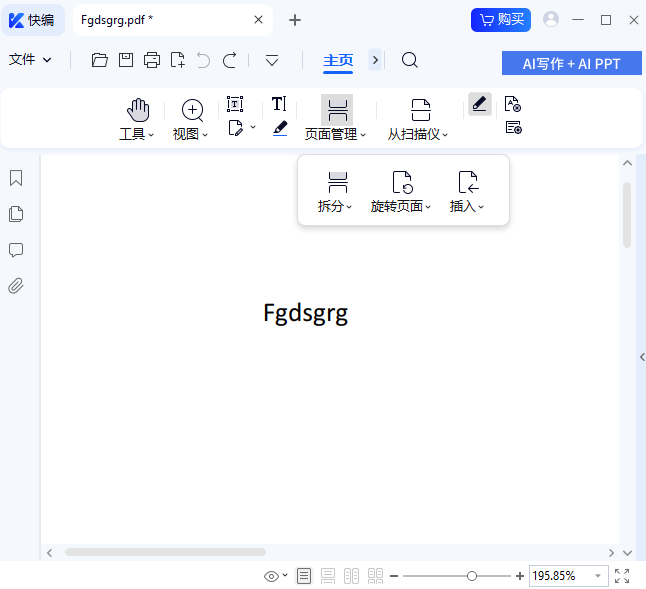Open the zoom percentage dropdown
Screen dimensions: 646x589
598,576
